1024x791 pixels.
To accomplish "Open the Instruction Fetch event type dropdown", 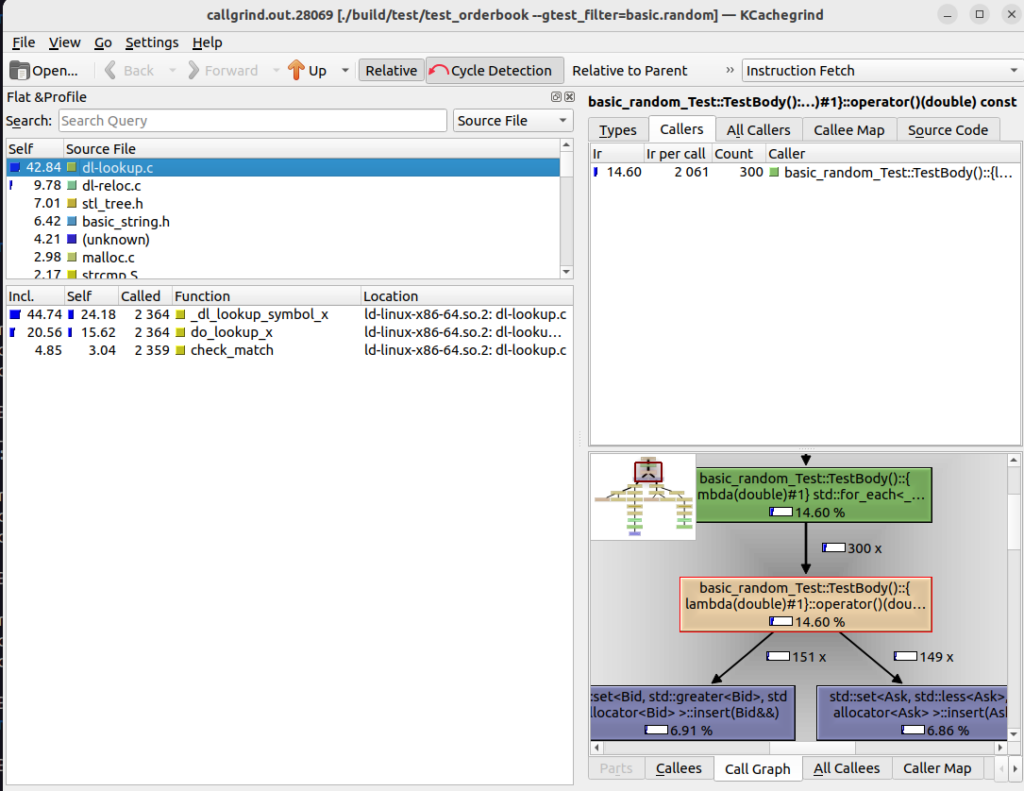I will tap(882, 71).
